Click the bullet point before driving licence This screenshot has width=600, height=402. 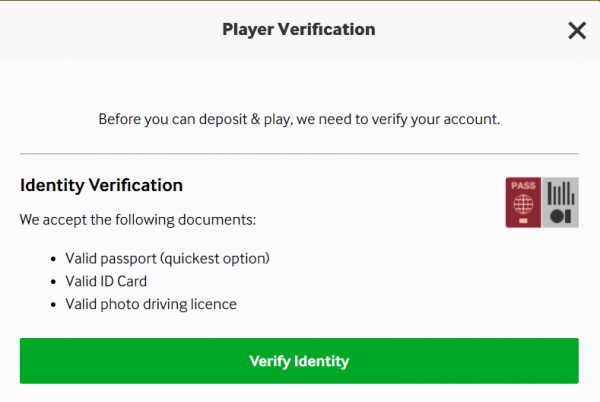(53, 305)
